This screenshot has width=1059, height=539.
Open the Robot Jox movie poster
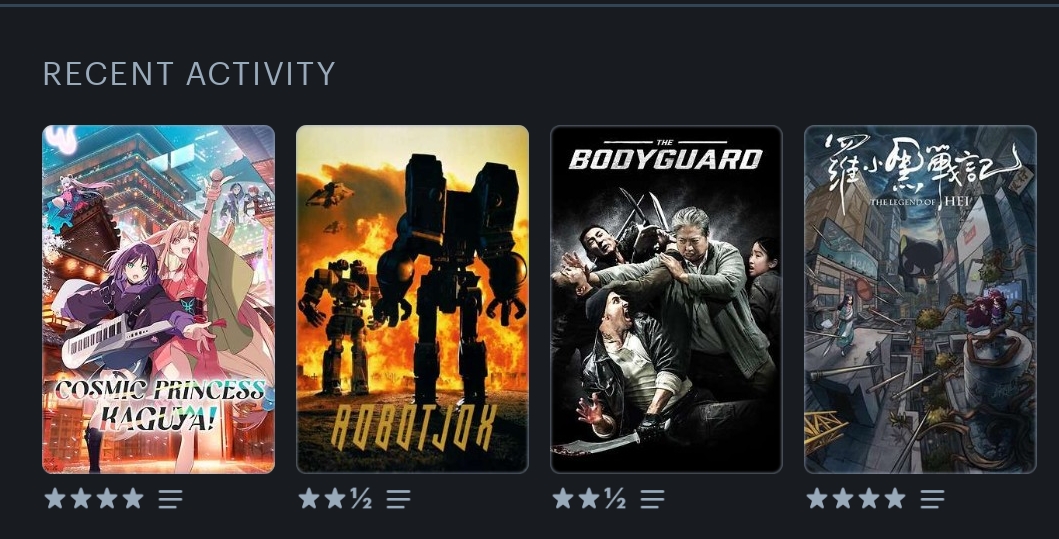point(413,299)
